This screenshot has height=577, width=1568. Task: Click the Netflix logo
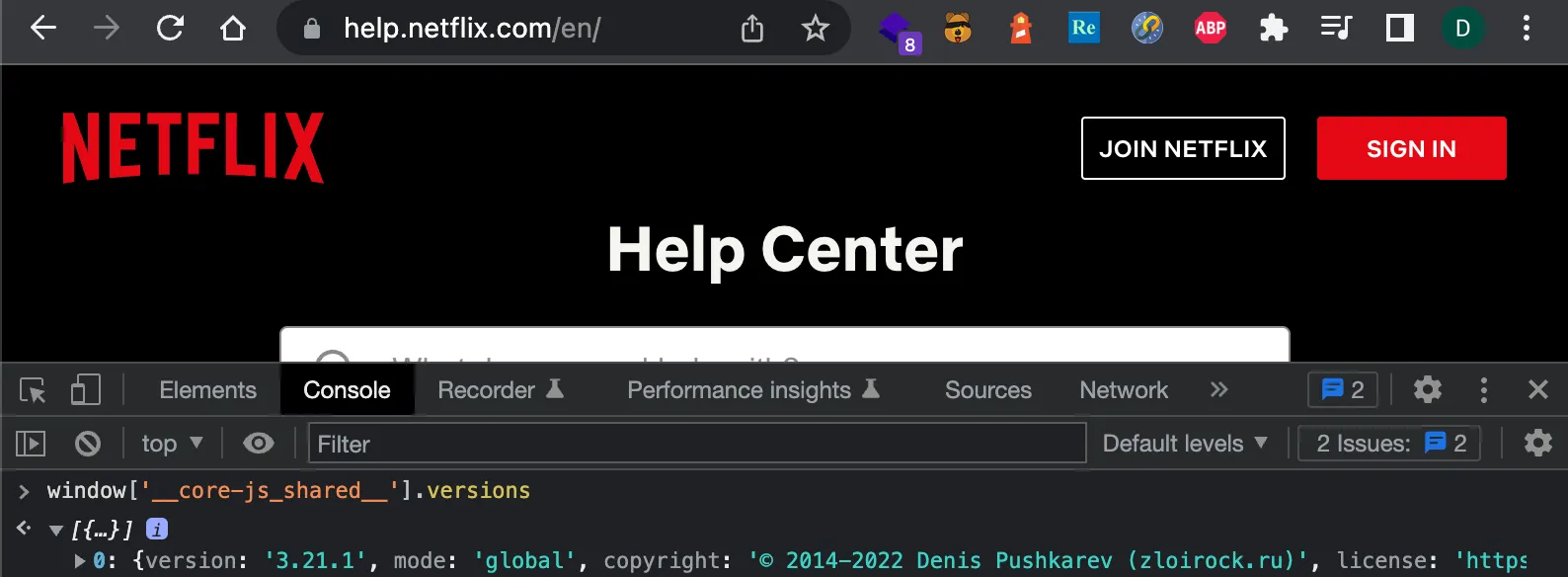193,147
